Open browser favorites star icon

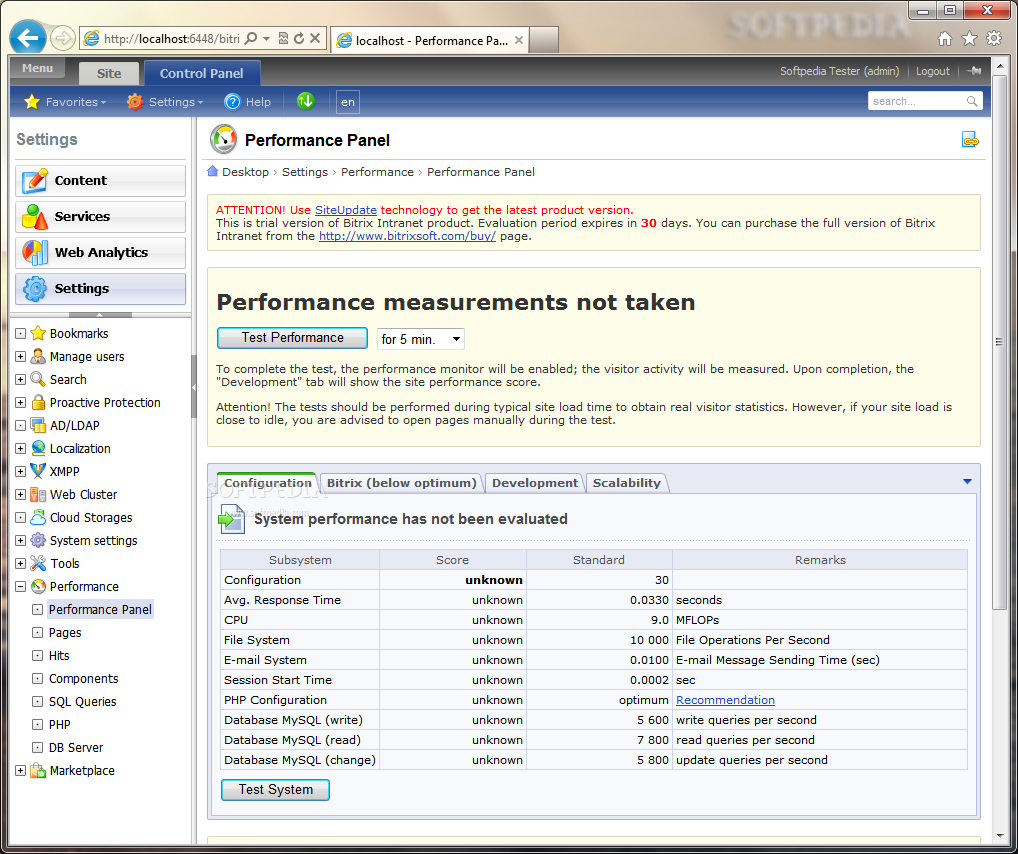coord(969,39)
